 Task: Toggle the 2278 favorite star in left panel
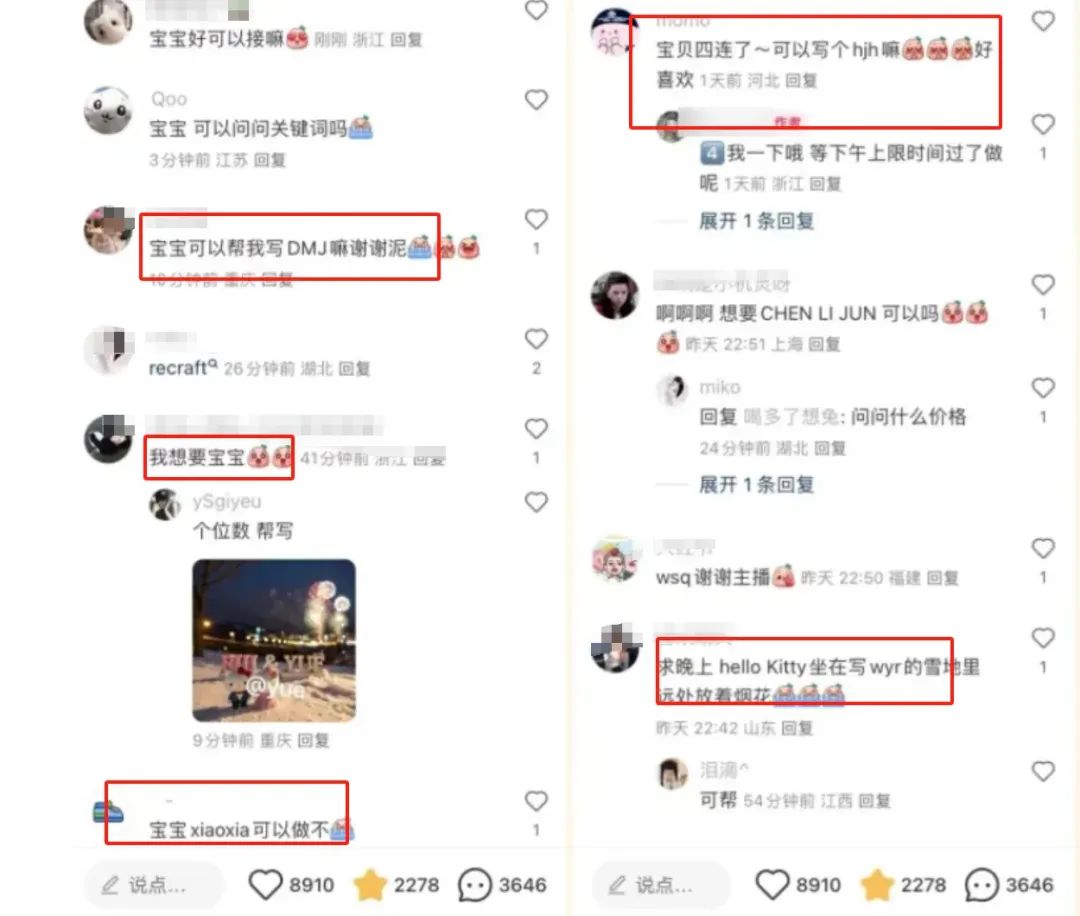point(370,884)
